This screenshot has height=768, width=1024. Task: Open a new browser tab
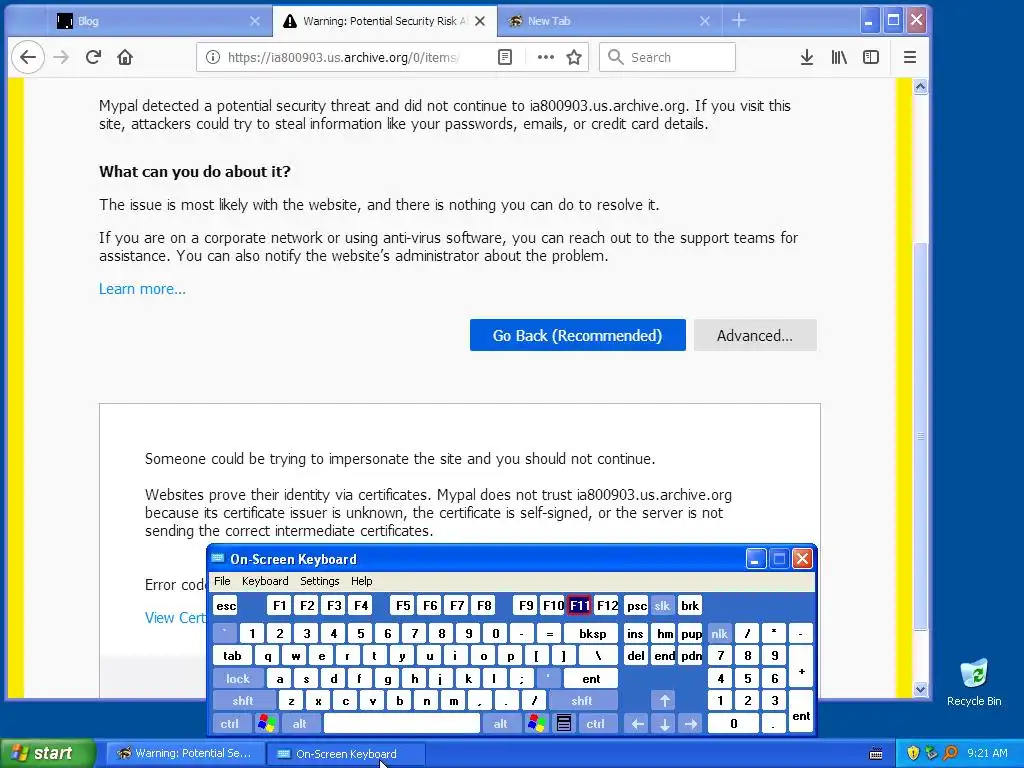739,21
